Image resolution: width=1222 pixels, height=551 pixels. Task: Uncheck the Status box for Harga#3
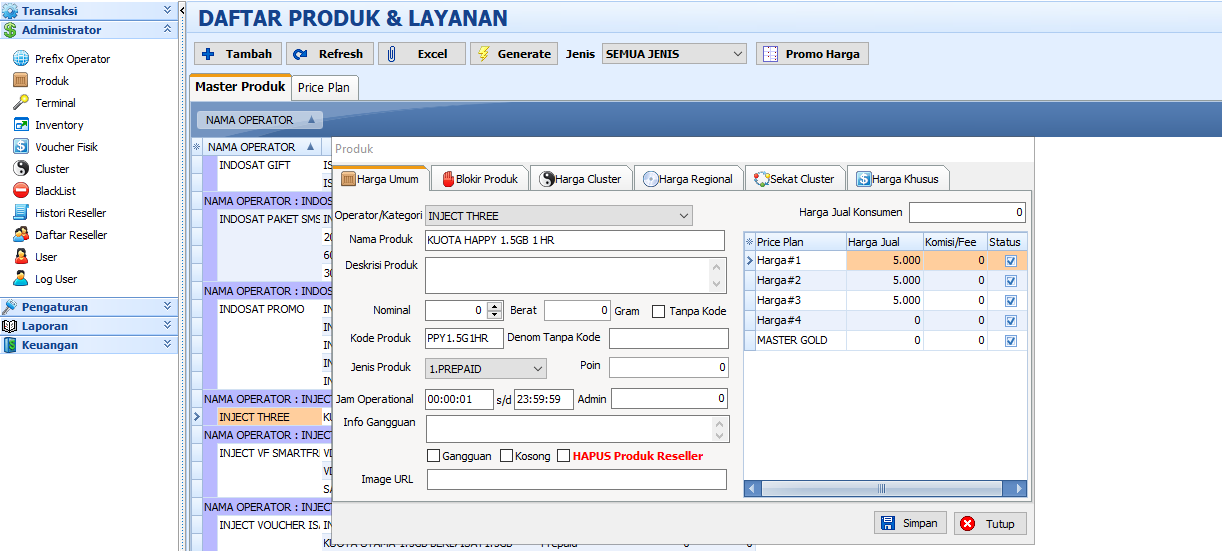pyautogui.click(x=1010, y=300)
